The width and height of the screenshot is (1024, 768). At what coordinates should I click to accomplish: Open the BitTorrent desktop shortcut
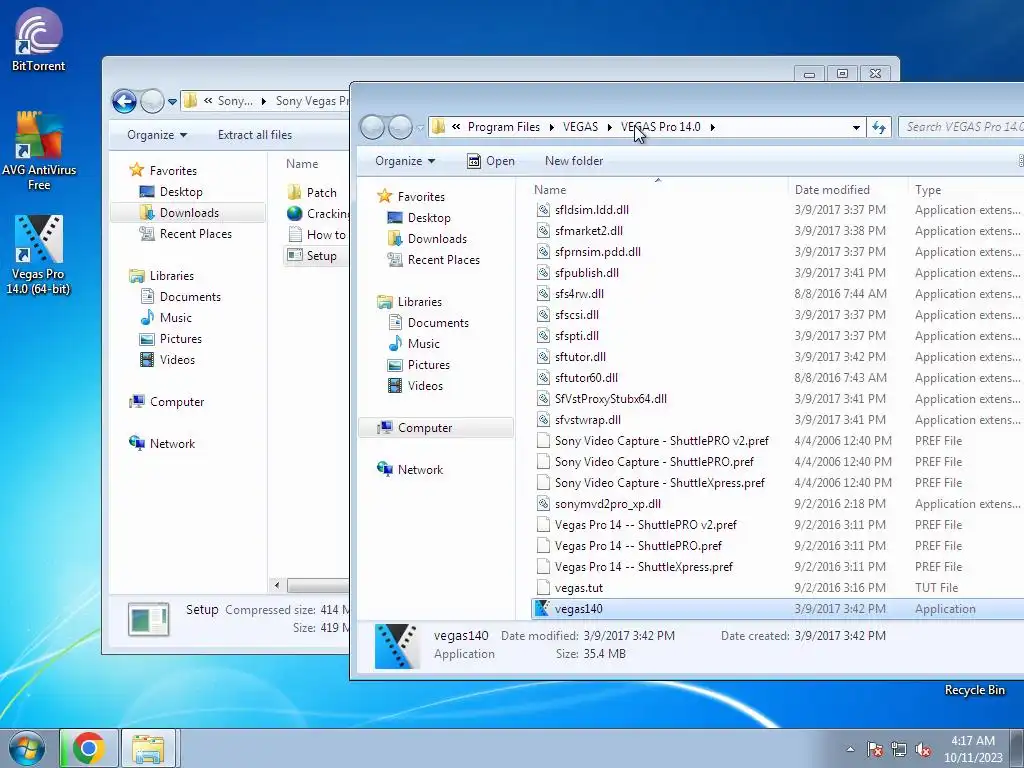(x=38, y=39)
